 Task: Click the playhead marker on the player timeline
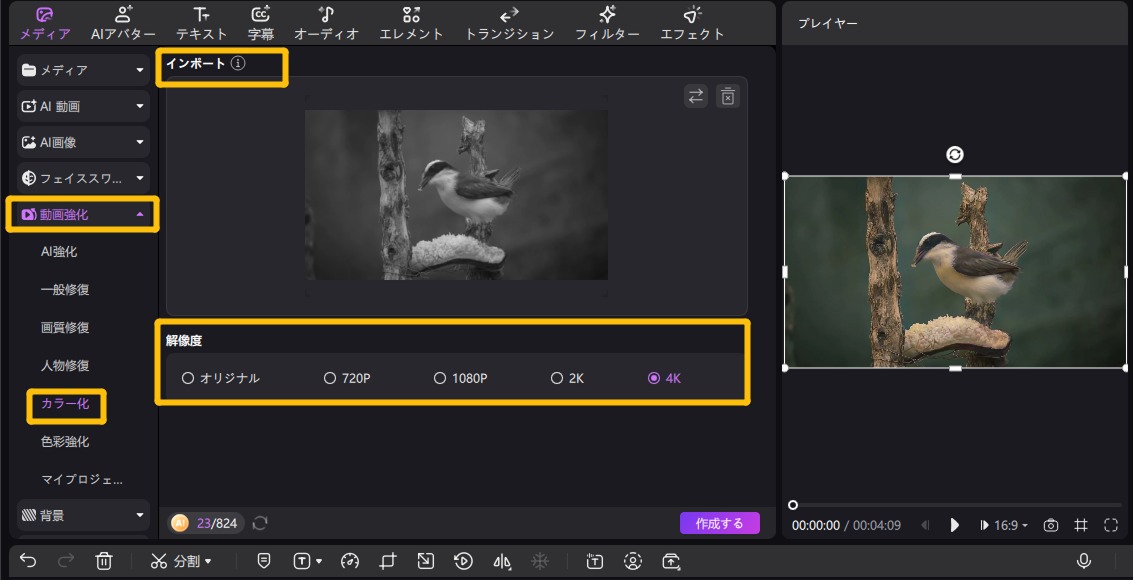tap(792, 506)
